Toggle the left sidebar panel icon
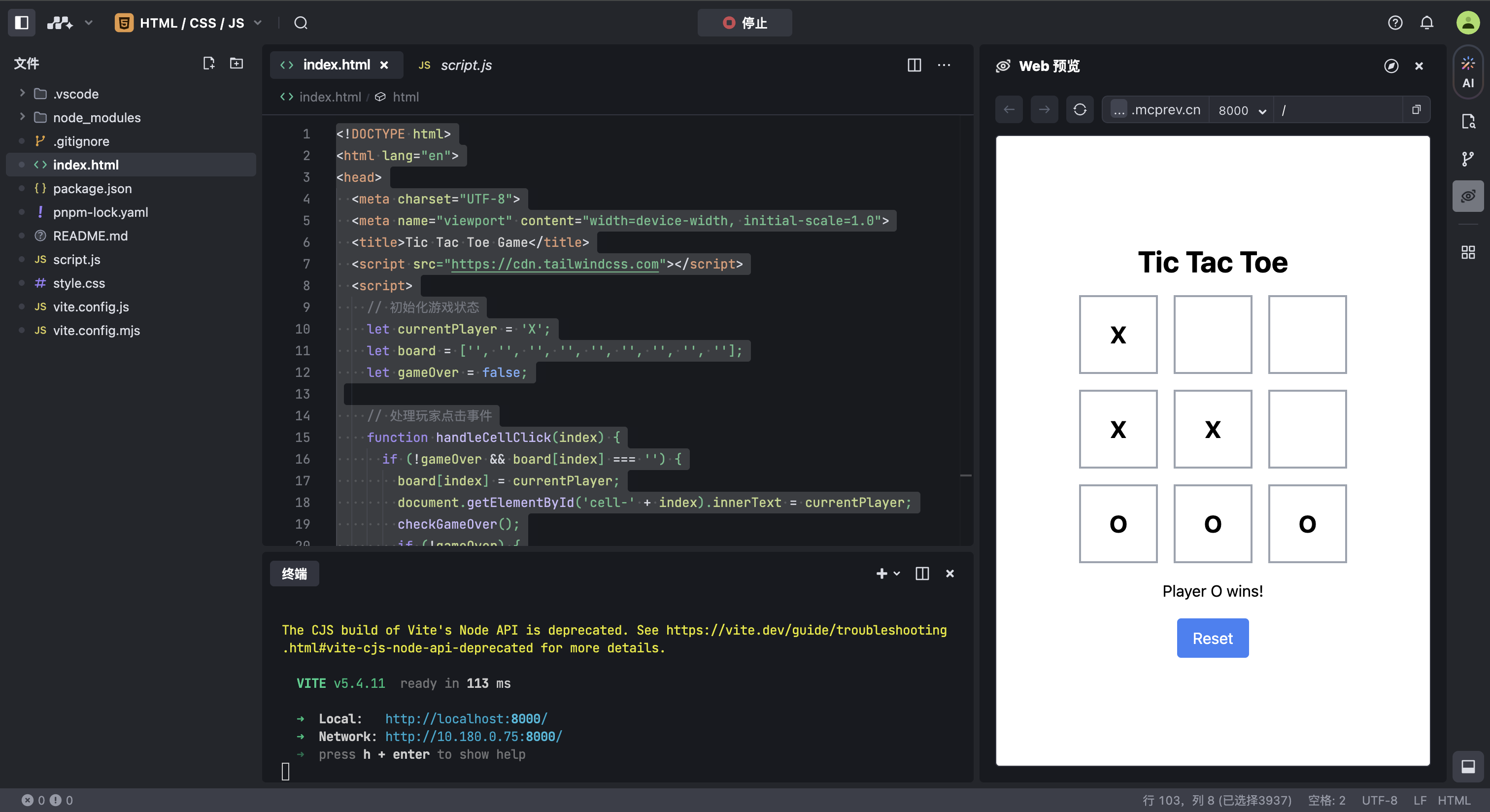Image resolution: width=1490 pixels, height=812 pixels. [x=22, y=23]
